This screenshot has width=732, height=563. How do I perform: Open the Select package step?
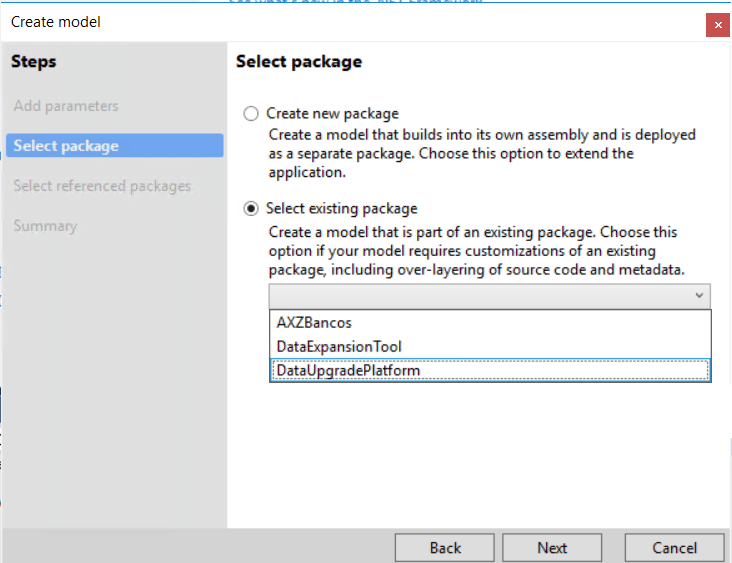click(66, 146)
